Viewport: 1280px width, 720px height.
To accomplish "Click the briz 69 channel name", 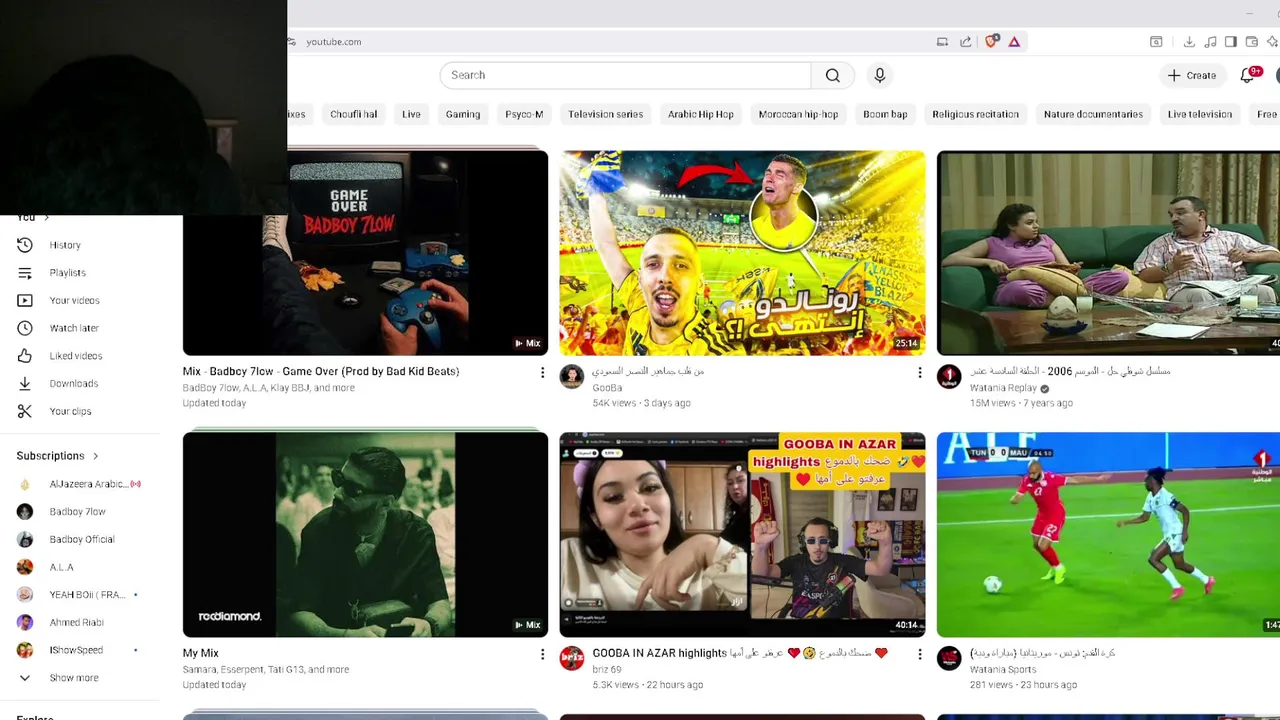I will [x=606, y=670].
